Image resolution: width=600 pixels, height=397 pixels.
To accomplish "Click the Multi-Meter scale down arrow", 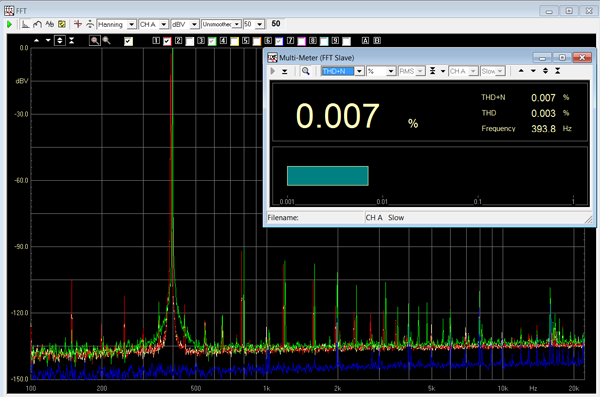I will click(x=533, y=71).
